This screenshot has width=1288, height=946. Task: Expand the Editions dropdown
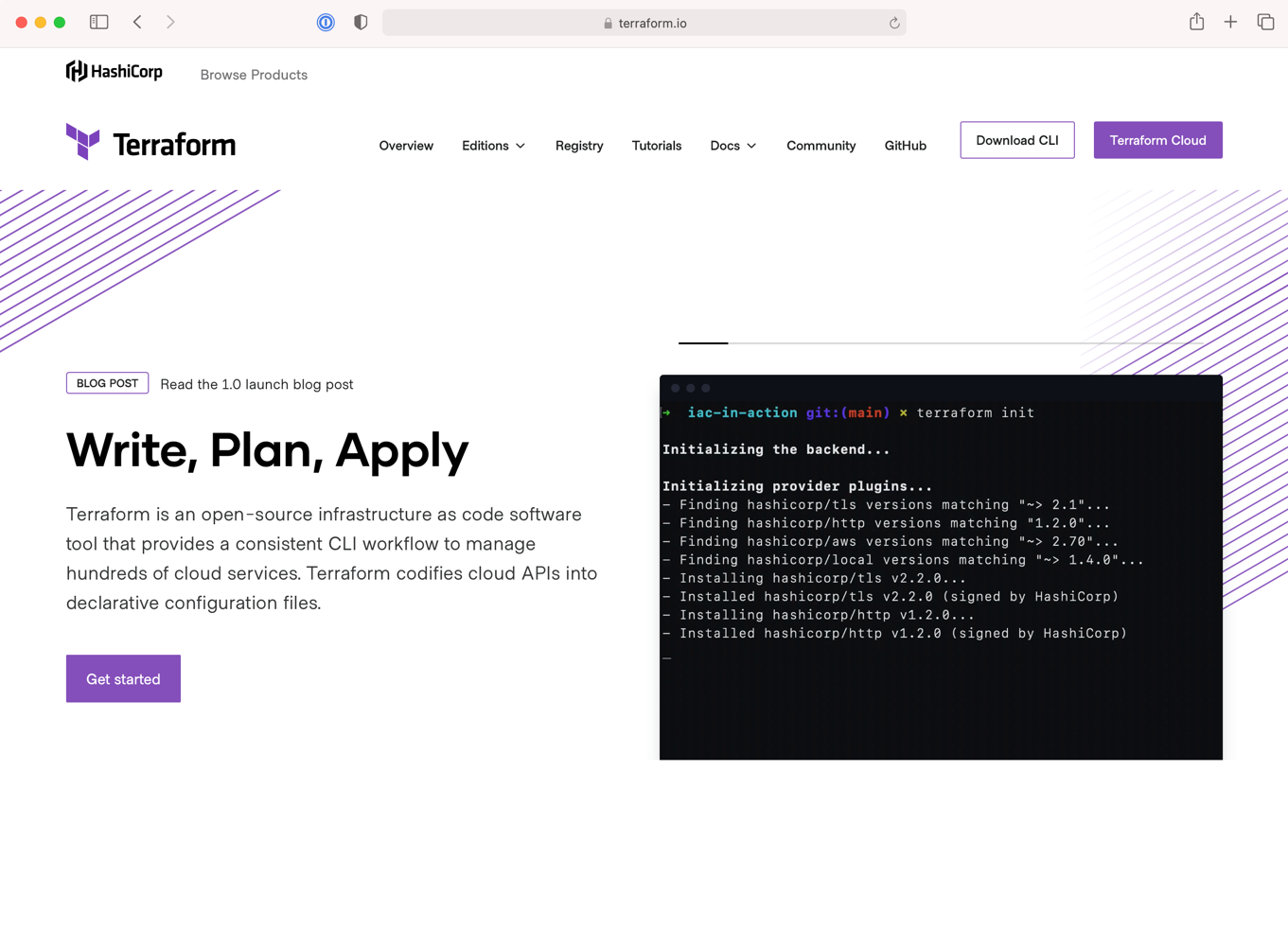click(x=493, y=146)
